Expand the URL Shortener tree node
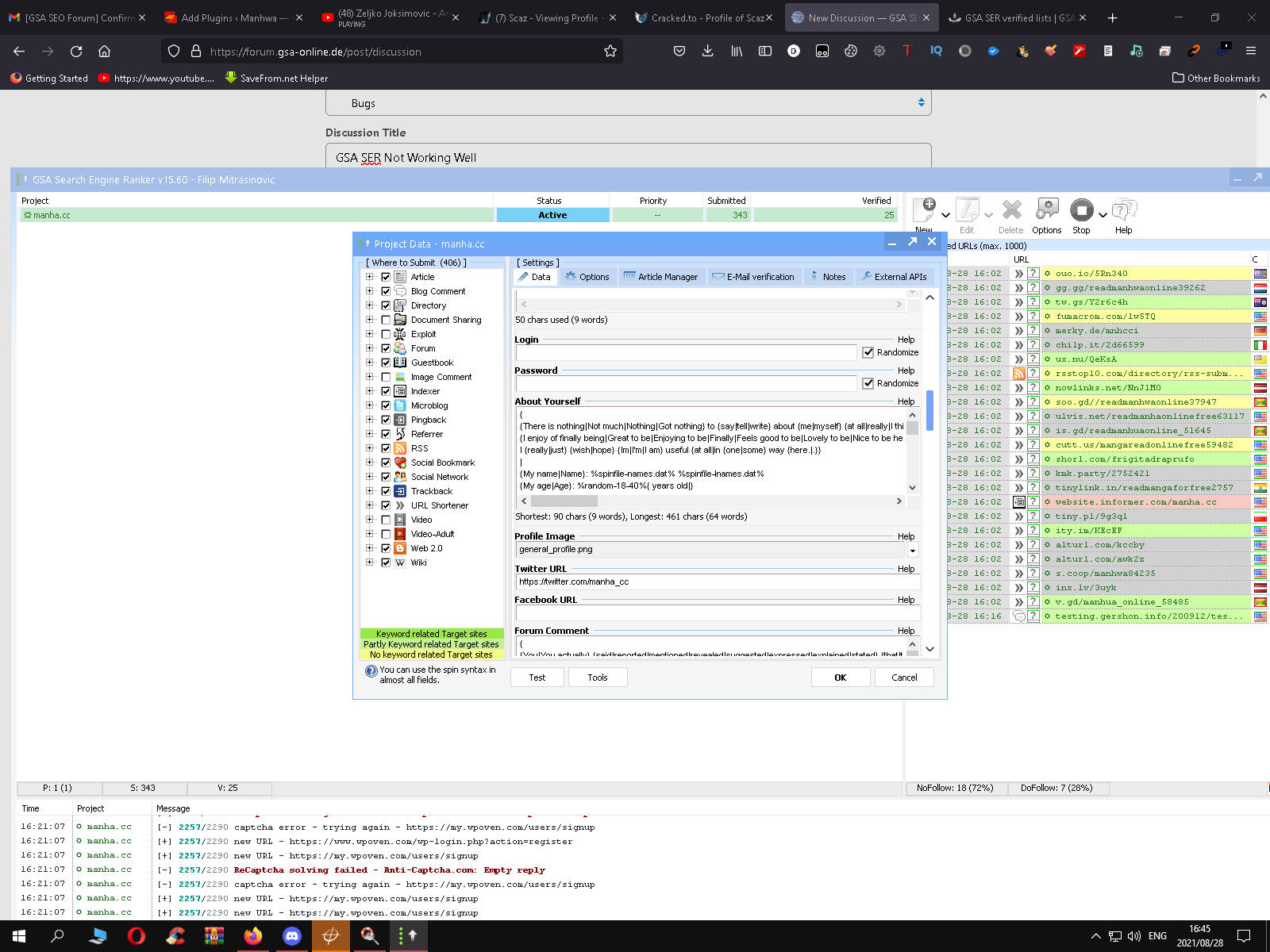 [x=369, y=505]
